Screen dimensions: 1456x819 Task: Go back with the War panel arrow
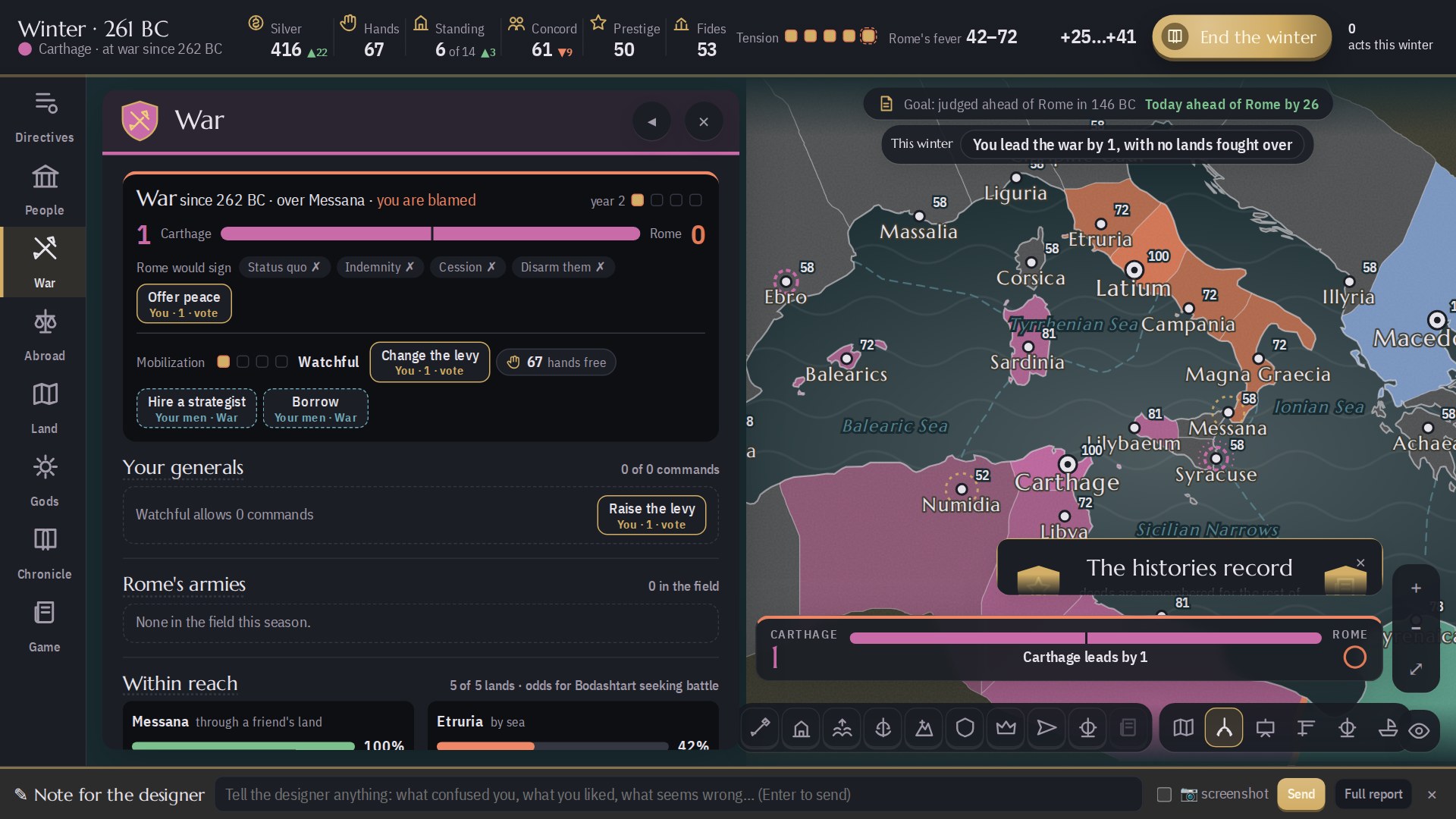point(651,121)
